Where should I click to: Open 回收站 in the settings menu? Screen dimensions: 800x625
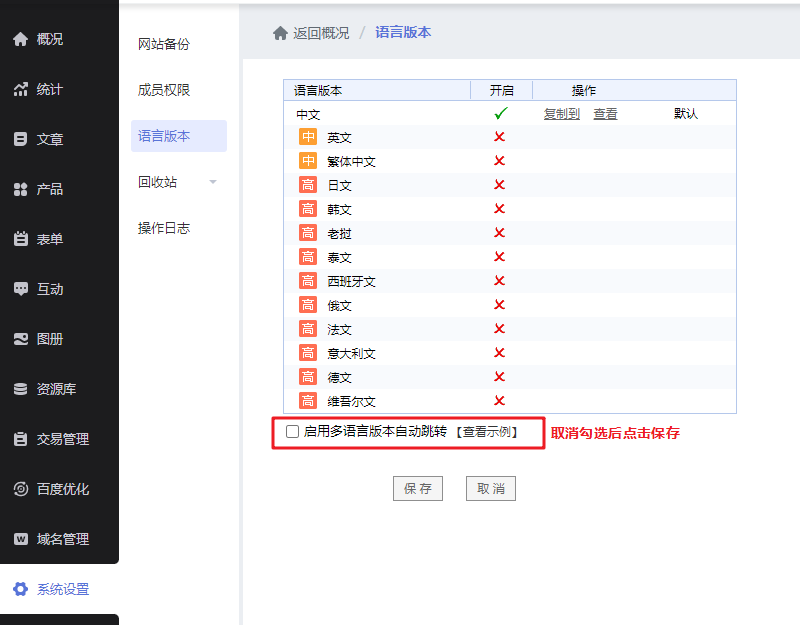157,182
